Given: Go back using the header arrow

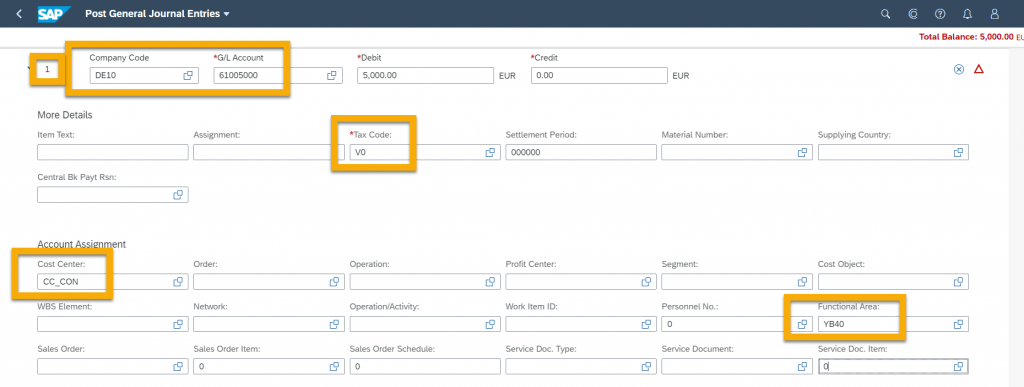Looking at the screenshot, I should click(19, 14).
